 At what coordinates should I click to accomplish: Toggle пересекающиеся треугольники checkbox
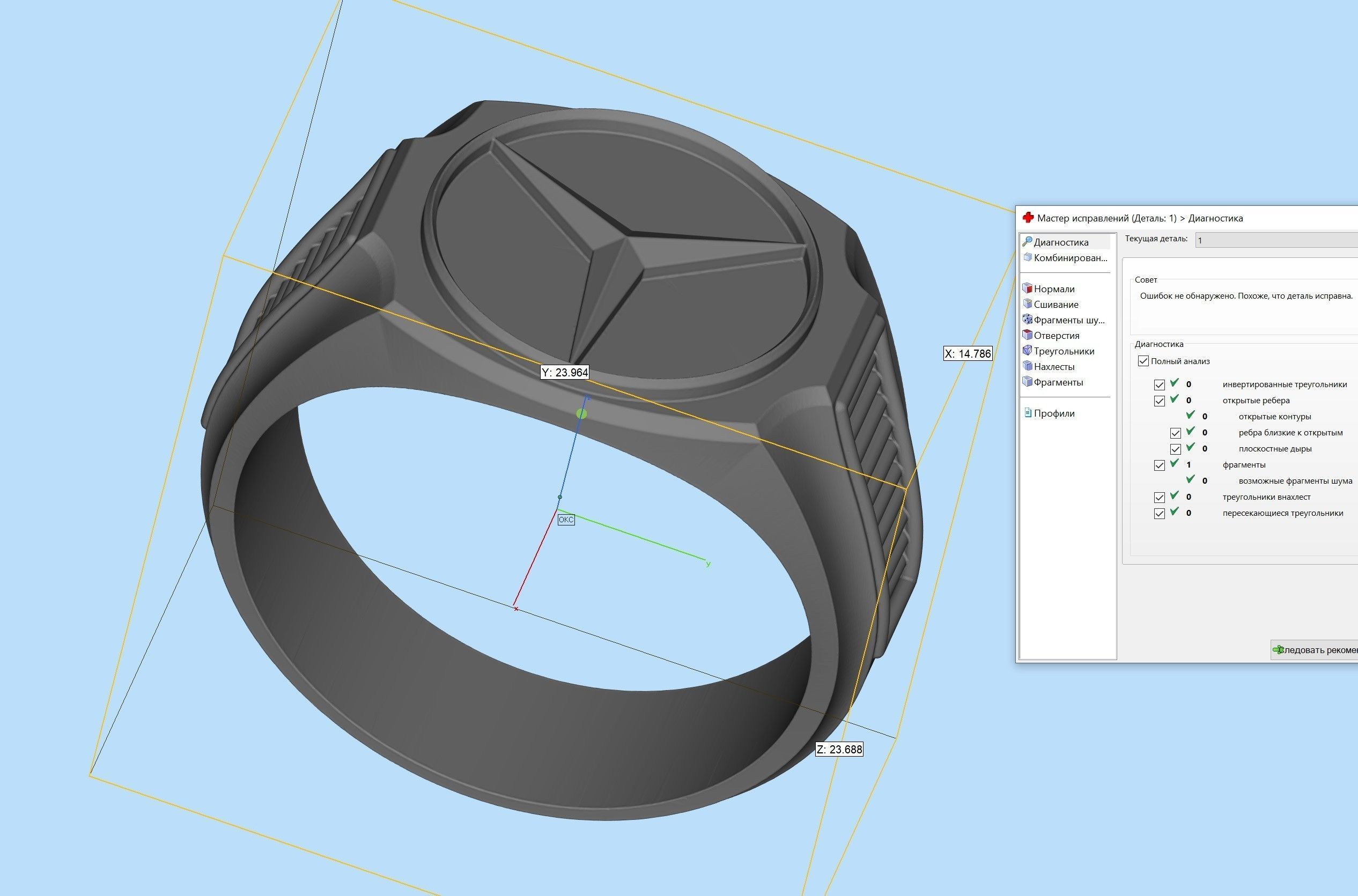point(1159,513)
